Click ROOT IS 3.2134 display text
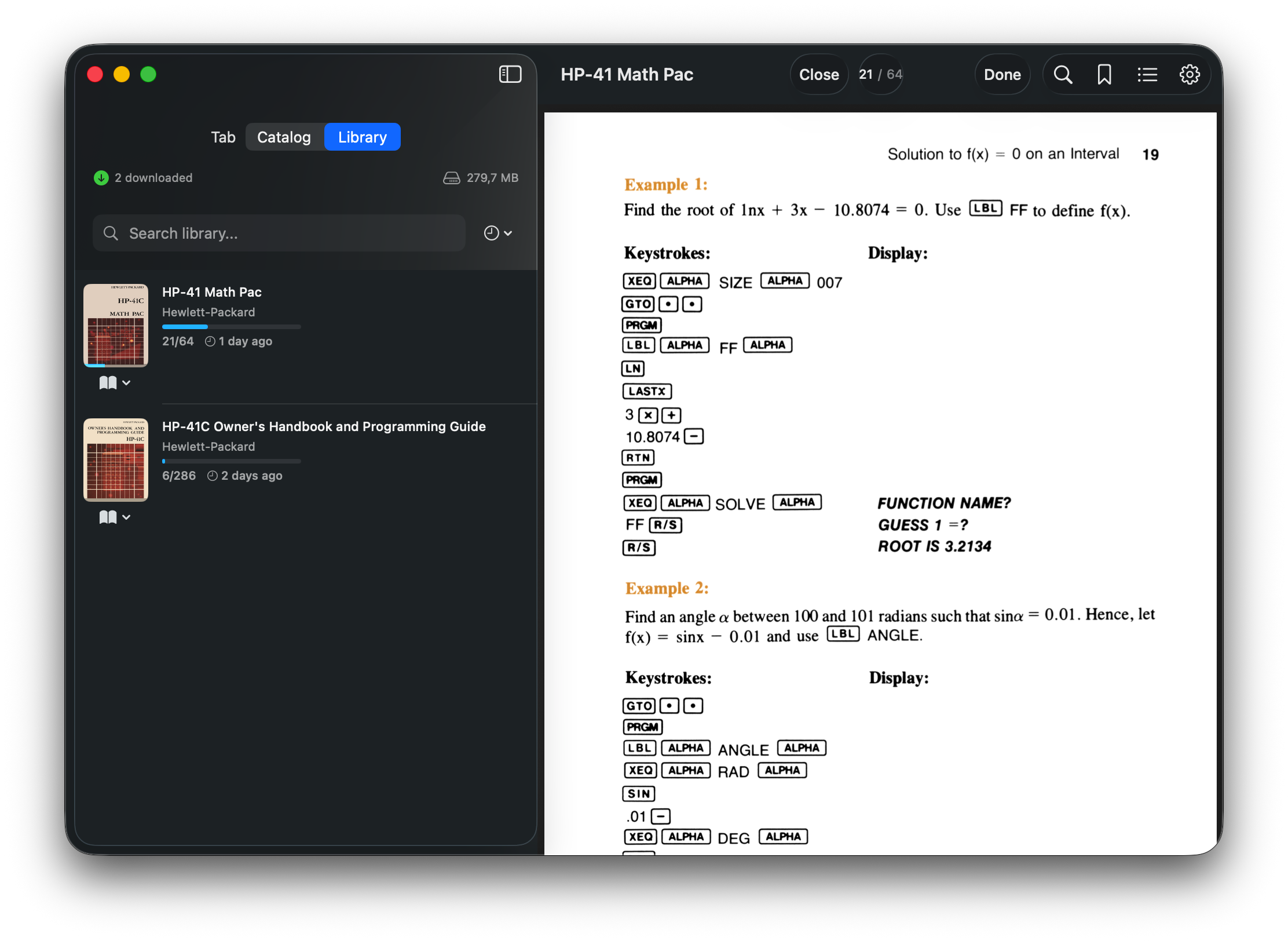Screen dimensions: 1288x941 pyautogui.click(x=935, y=546)
